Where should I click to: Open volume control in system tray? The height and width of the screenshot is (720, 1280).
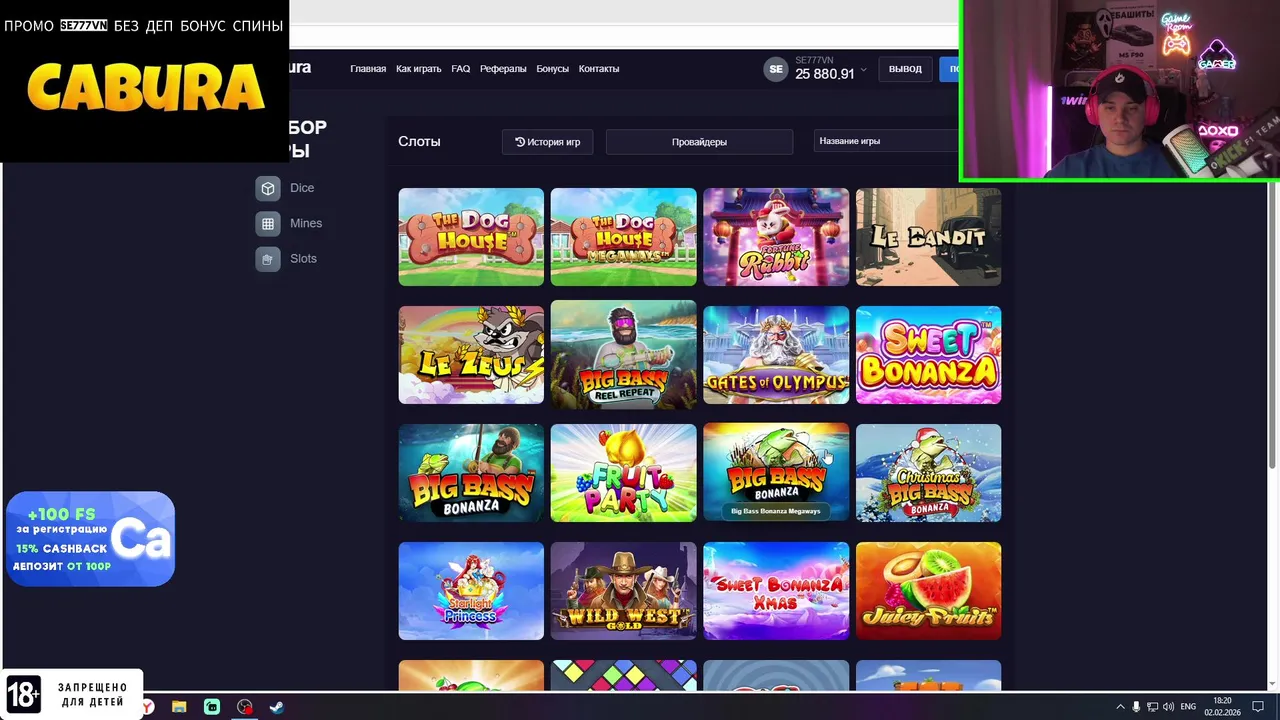(x=1168, y=707)
